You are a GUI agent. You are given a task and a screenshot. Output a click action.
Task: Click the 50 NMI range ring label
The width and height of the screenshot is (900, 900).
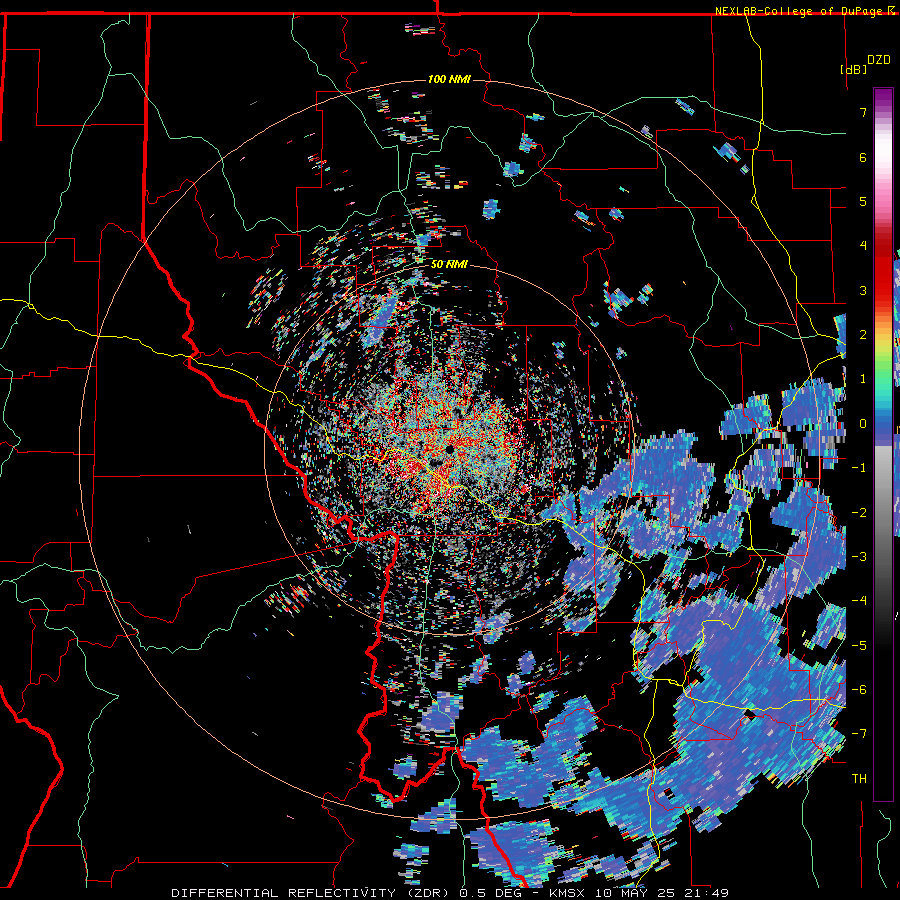point(449,264)
